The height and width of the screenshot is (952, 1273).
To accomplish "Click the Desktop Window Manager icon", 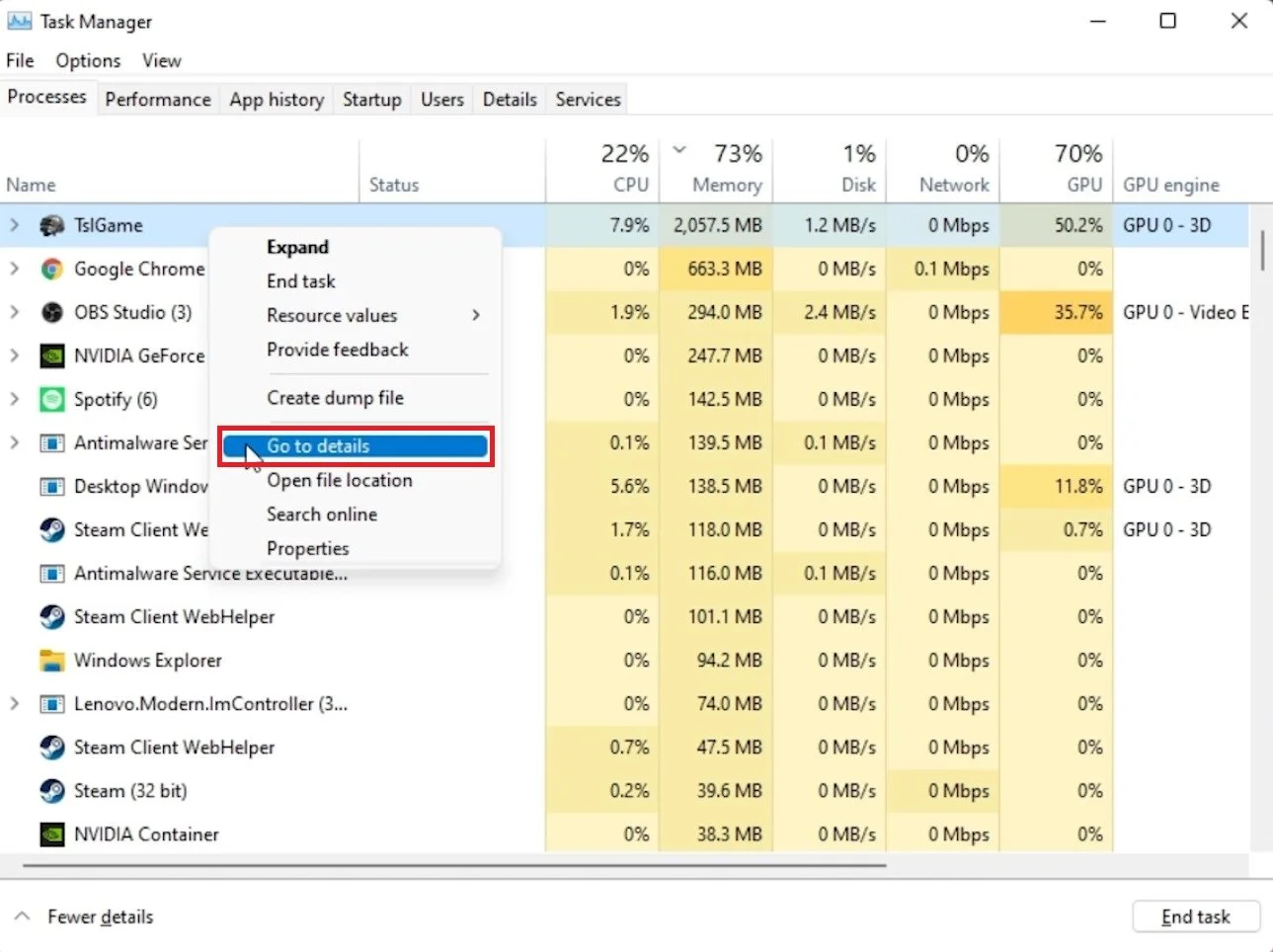I will (x=52, y=486).
